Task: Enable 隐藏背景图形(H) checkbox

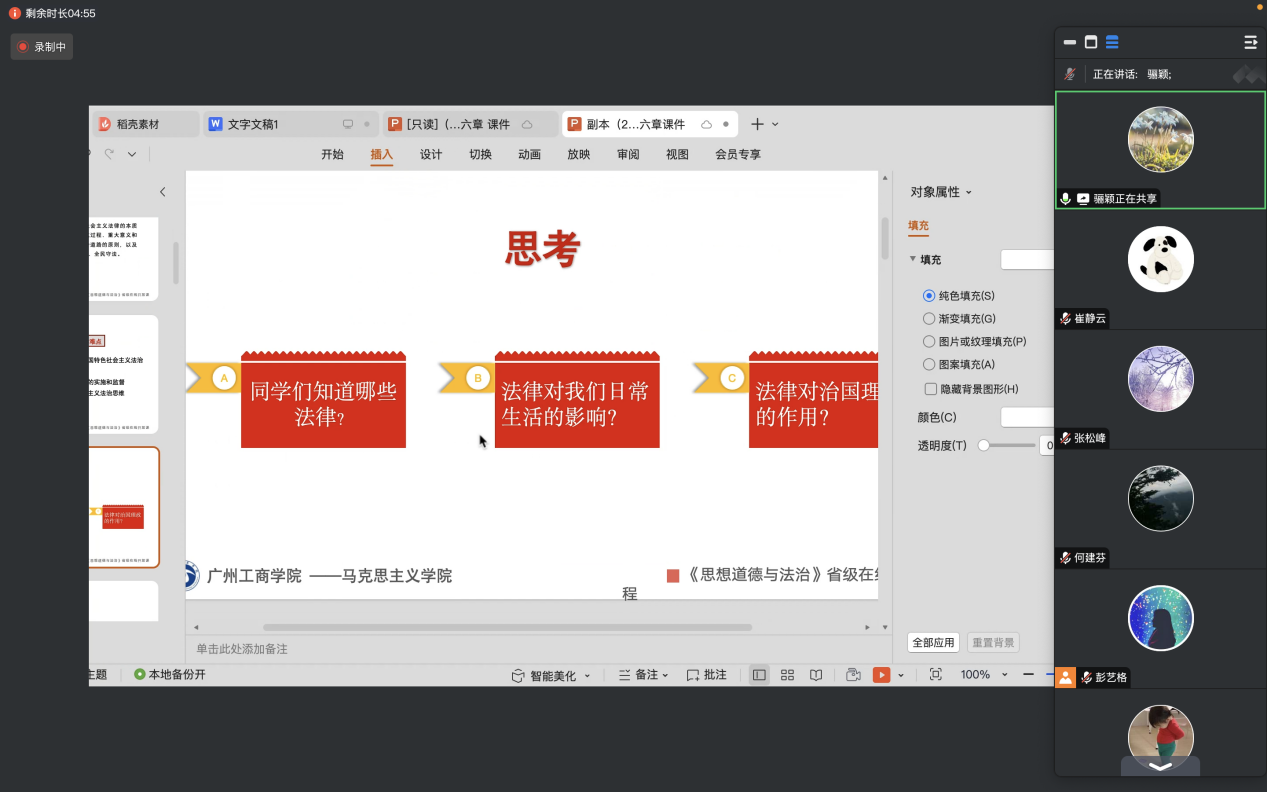Action: 930,389
